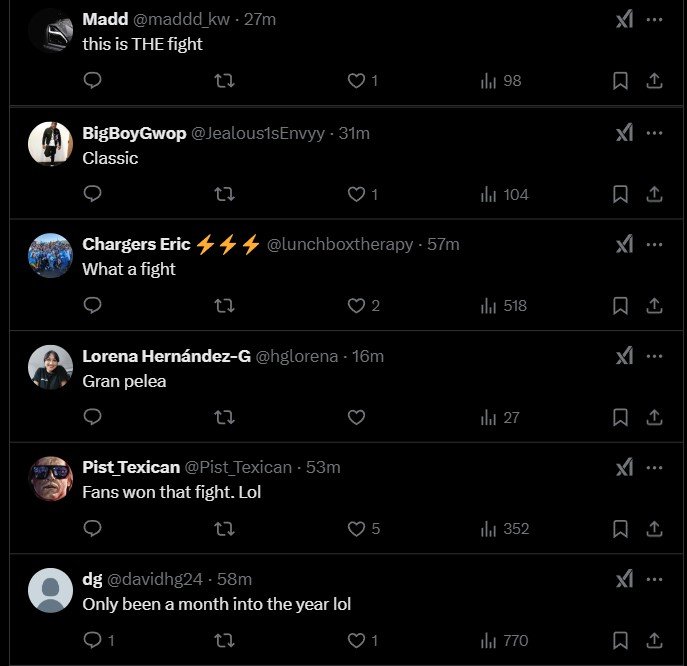Open more options menu on Chargers Eric's post
Screen dimensions: 687x666
tap(654, 244)
